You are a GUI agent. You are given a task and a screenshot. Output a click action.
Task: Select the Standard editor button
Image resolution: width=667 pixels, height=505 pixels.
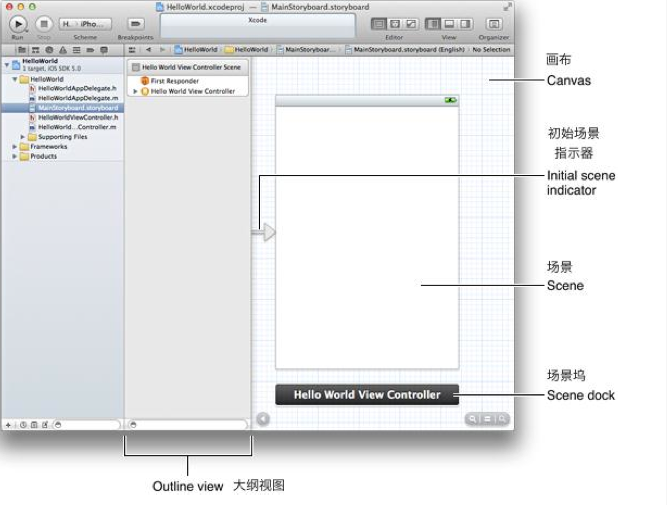coord(379,24)
